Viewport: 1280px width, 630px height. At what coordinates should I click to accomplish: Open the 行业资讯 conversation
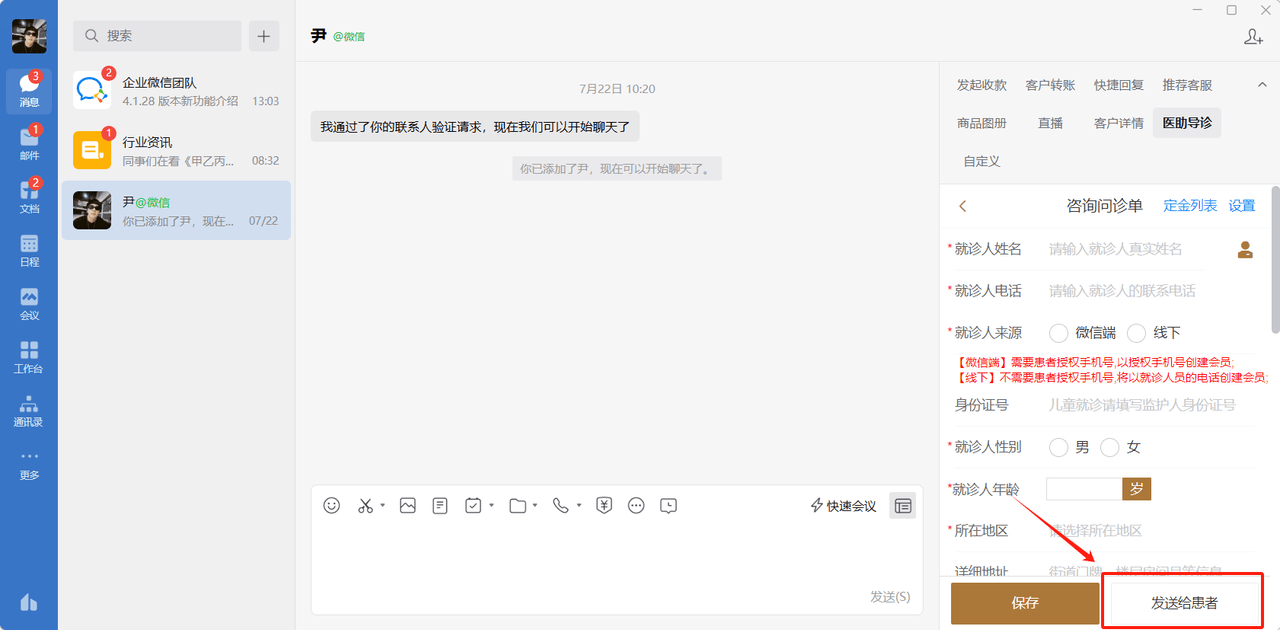point(176,151)
